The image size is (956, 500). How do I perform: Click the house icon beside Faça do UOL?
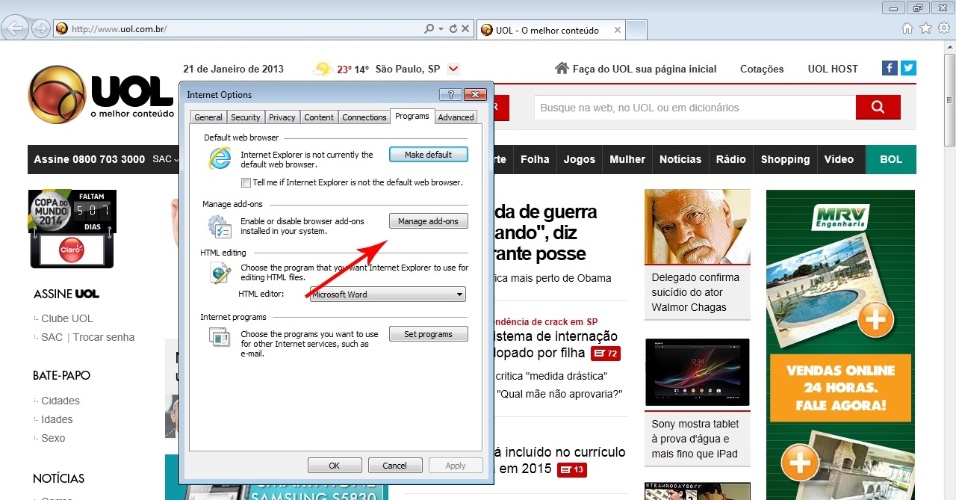[x=562, y=68]
